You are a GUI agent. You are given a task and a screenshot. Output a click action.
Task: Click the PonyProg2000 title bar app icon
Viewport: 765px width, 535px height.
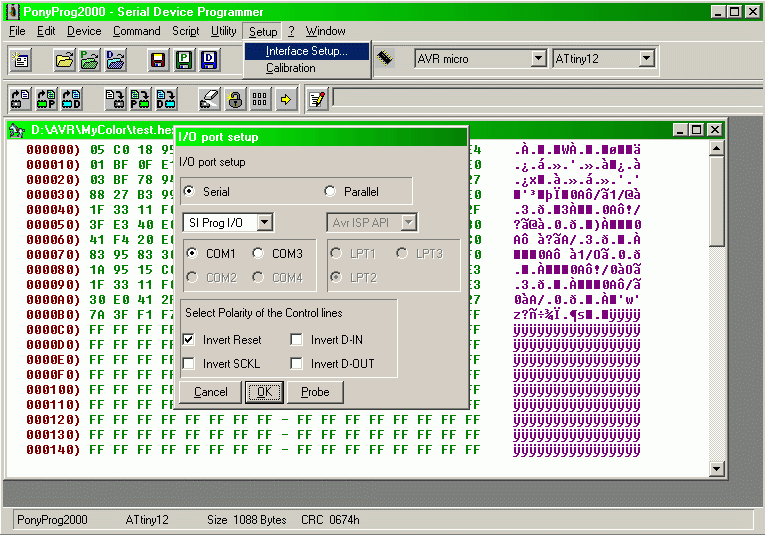click(x=12, y=12)
